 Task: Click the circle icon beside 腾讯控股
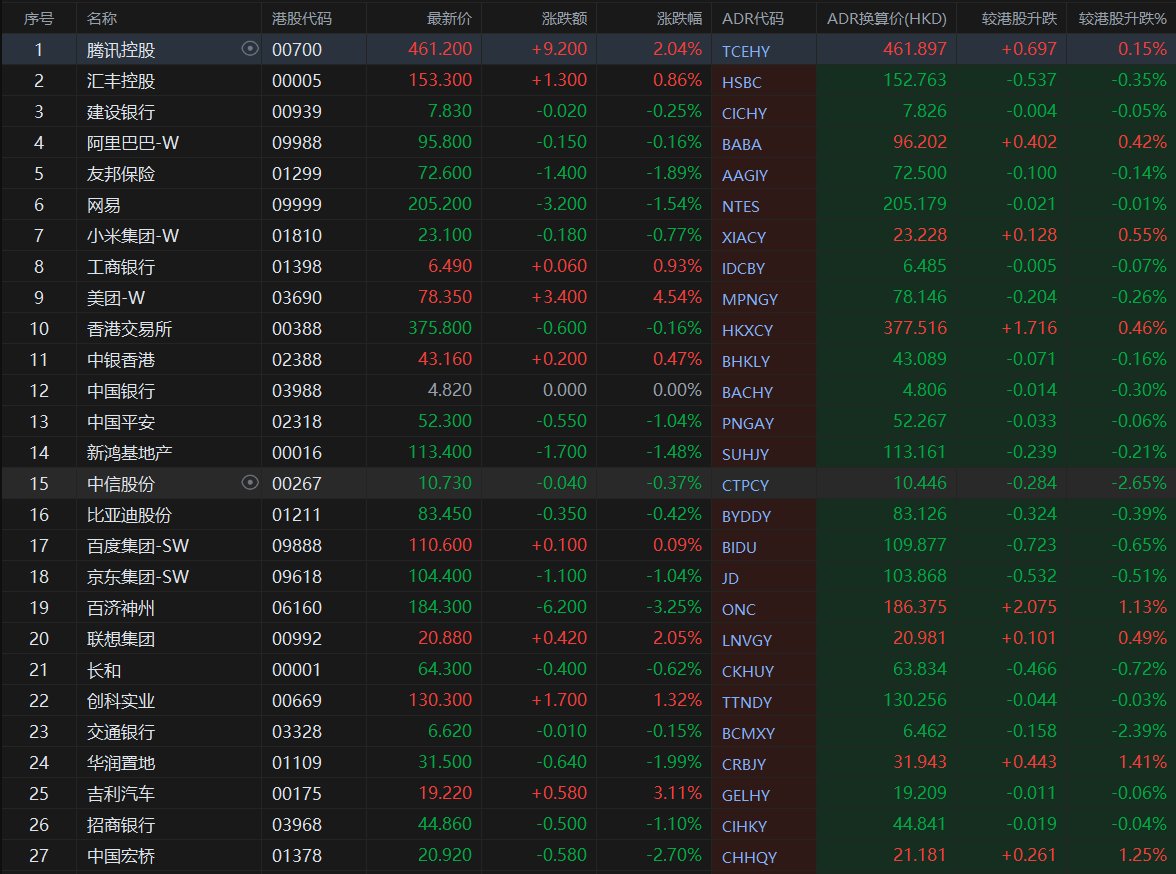pyautogui.click(x=250, y=49)
